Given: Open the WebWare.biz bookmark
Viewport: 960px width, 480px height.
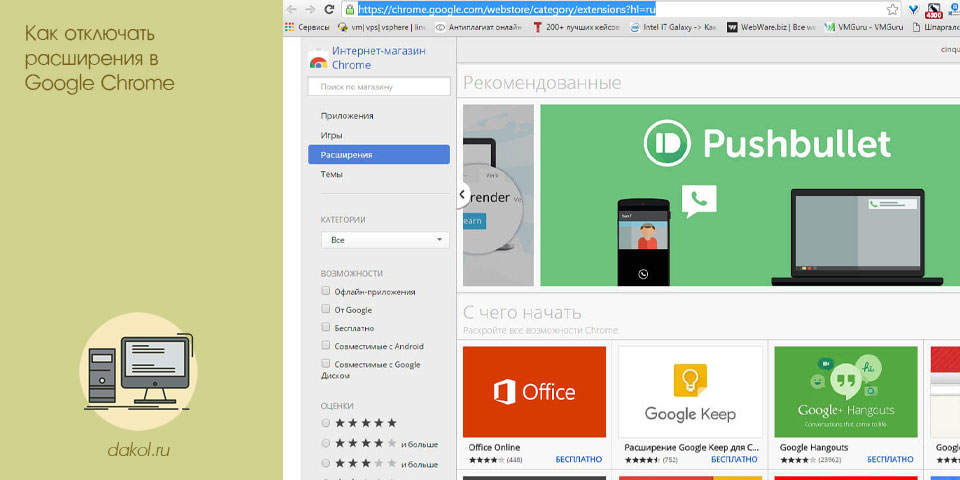Looking at the screenshot, I should tap(771, 27).
